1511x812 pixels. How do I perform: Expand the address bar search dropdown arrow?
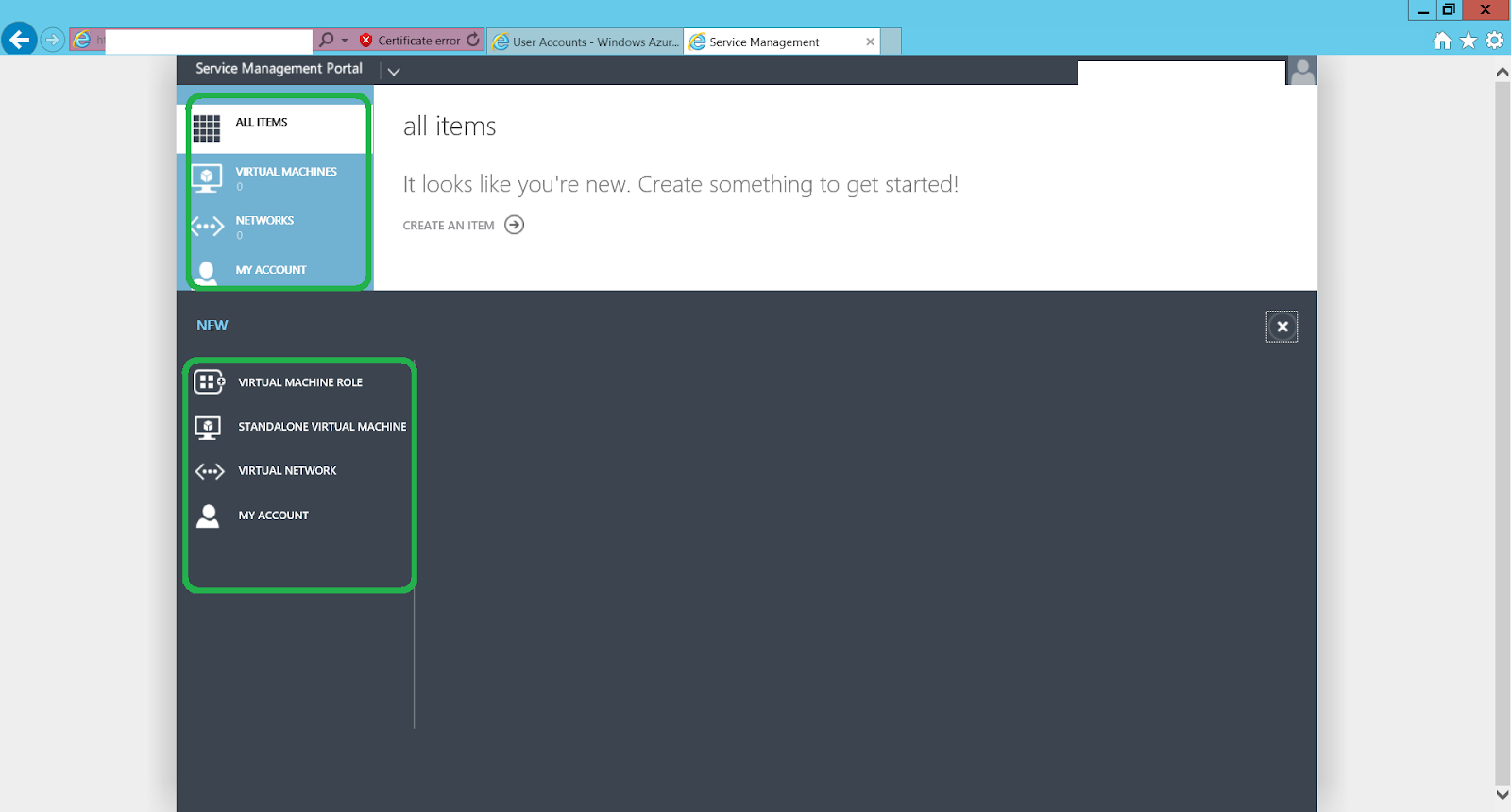(x=345, y=41)
